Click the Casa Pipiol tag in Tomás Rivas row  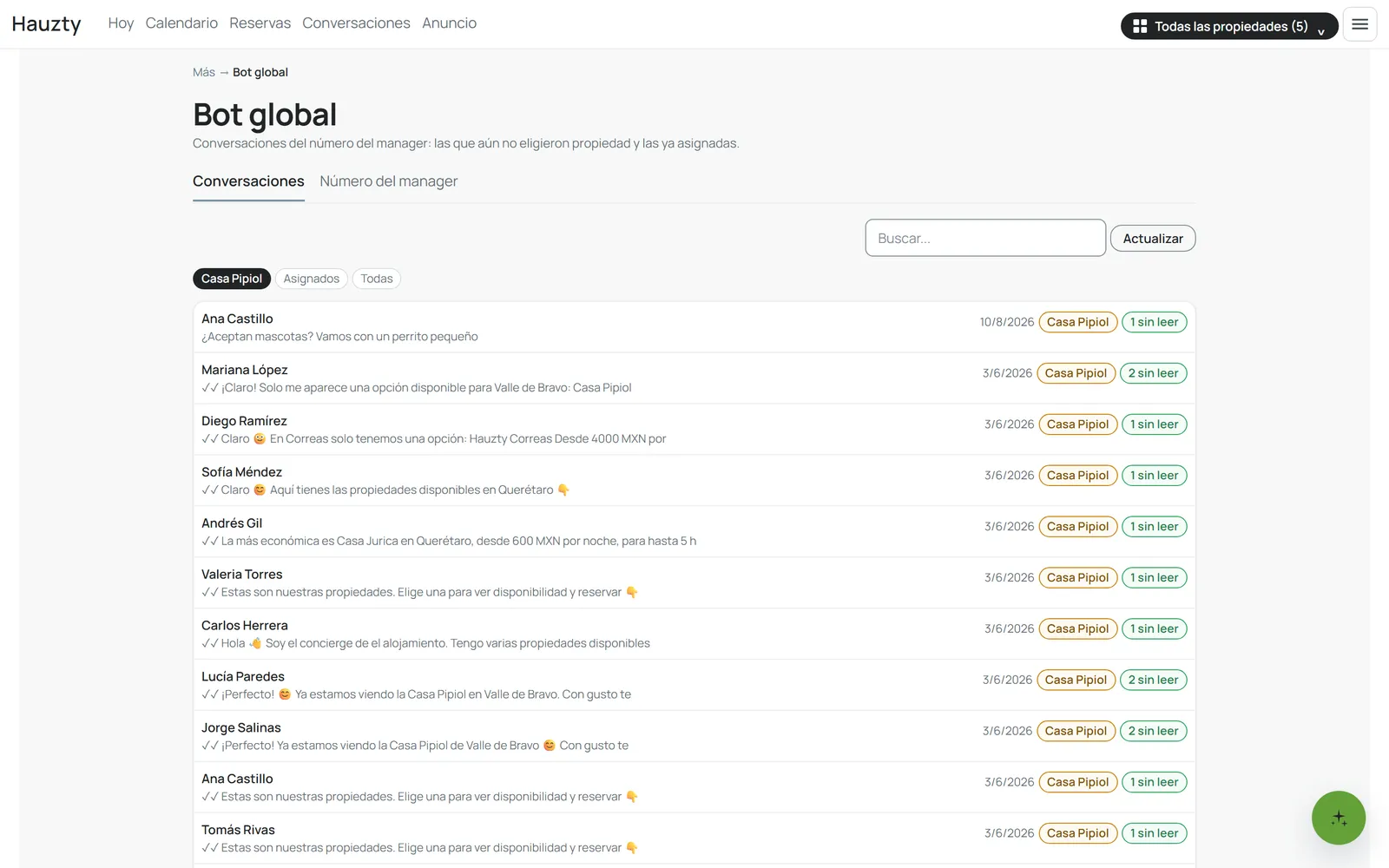tap(1077, 833)
